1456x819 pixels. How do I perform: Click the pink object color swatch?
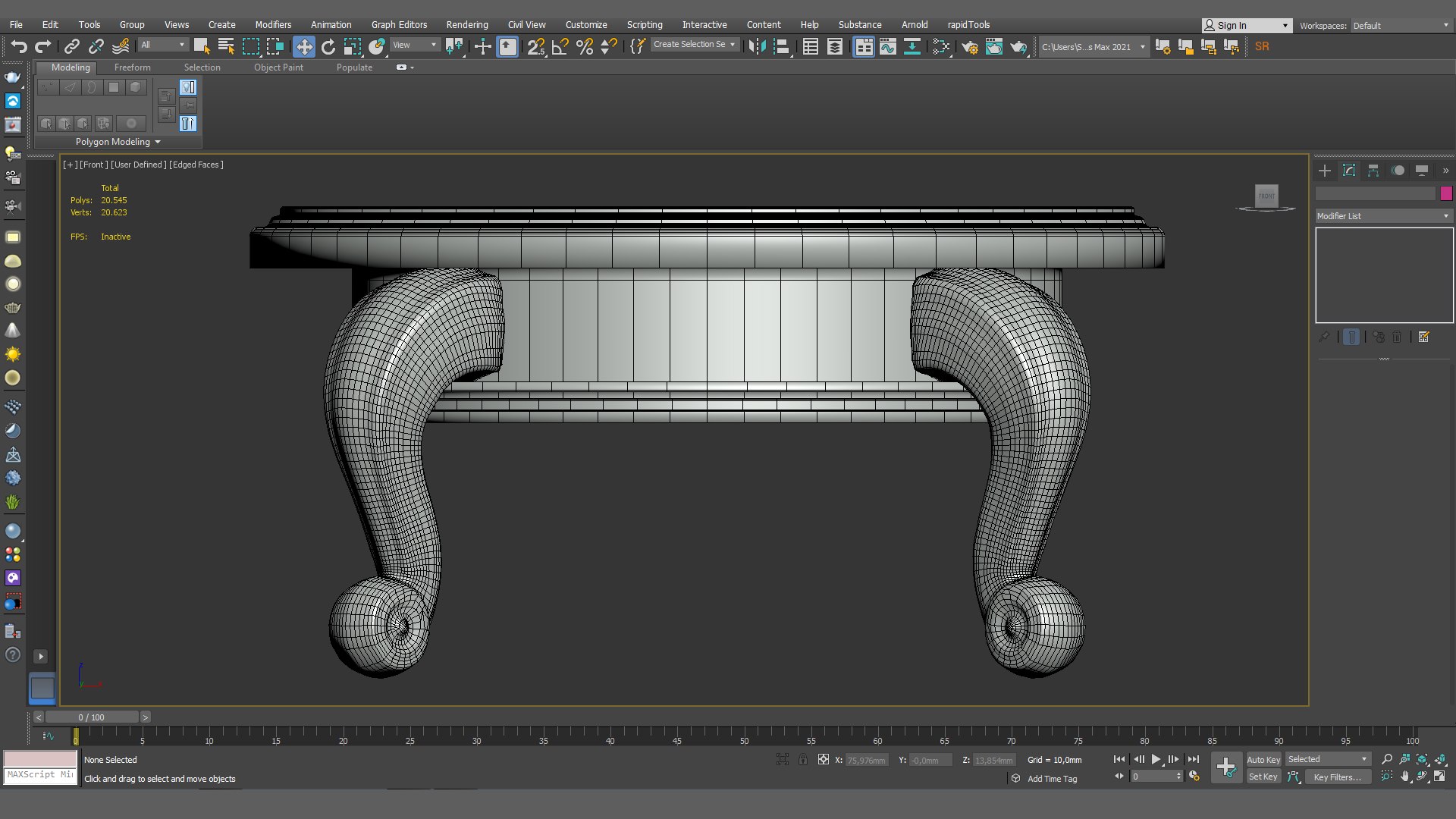click(1446, 193)
